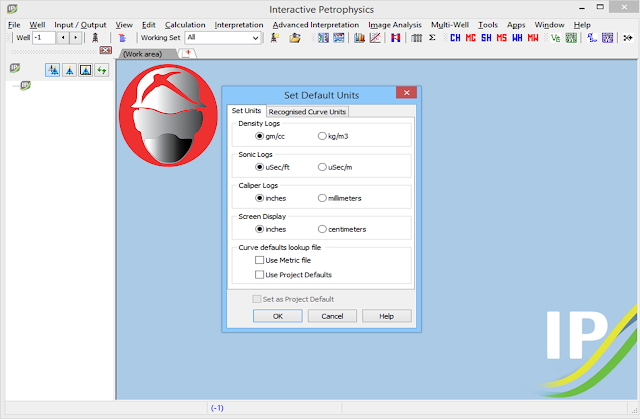
Task: Select uSec/ft sonic unit
Action: (x=272, y=167)
